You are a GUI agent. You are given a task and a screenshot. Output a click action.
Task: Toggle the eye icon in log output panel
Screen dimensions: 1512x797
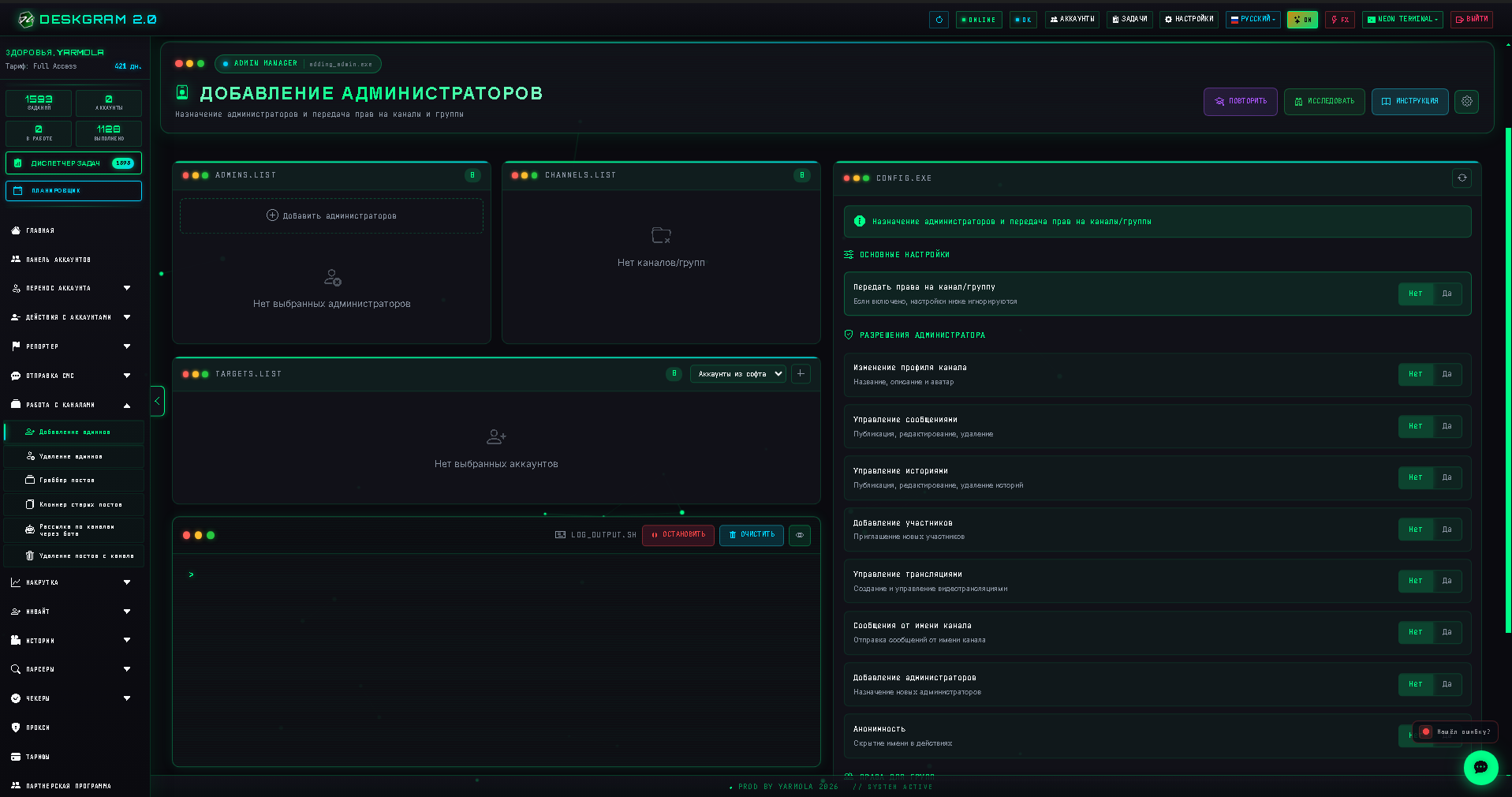tap(800, 535)
